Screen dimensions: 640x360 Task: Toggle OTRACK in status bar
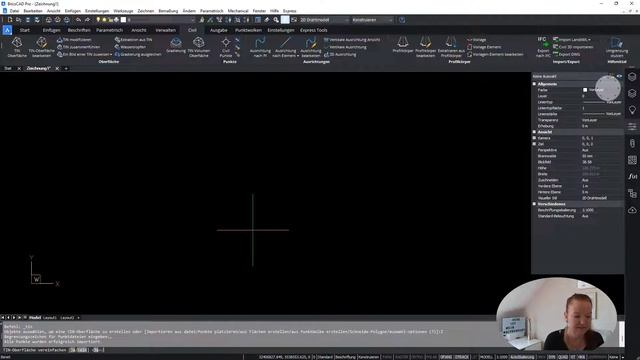[462, 357]
